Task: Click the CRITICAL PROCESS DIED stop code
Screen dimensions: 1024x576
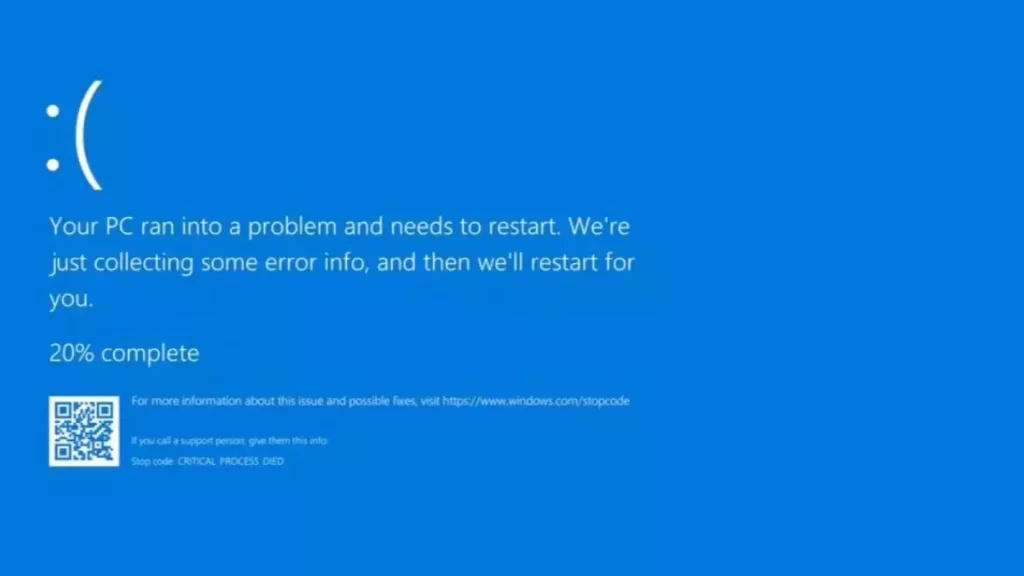Action: click(231, 461)
